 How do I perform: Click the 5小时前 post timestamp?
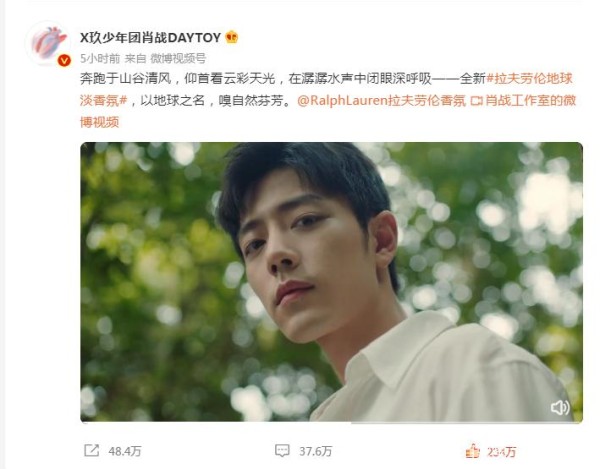100,59
